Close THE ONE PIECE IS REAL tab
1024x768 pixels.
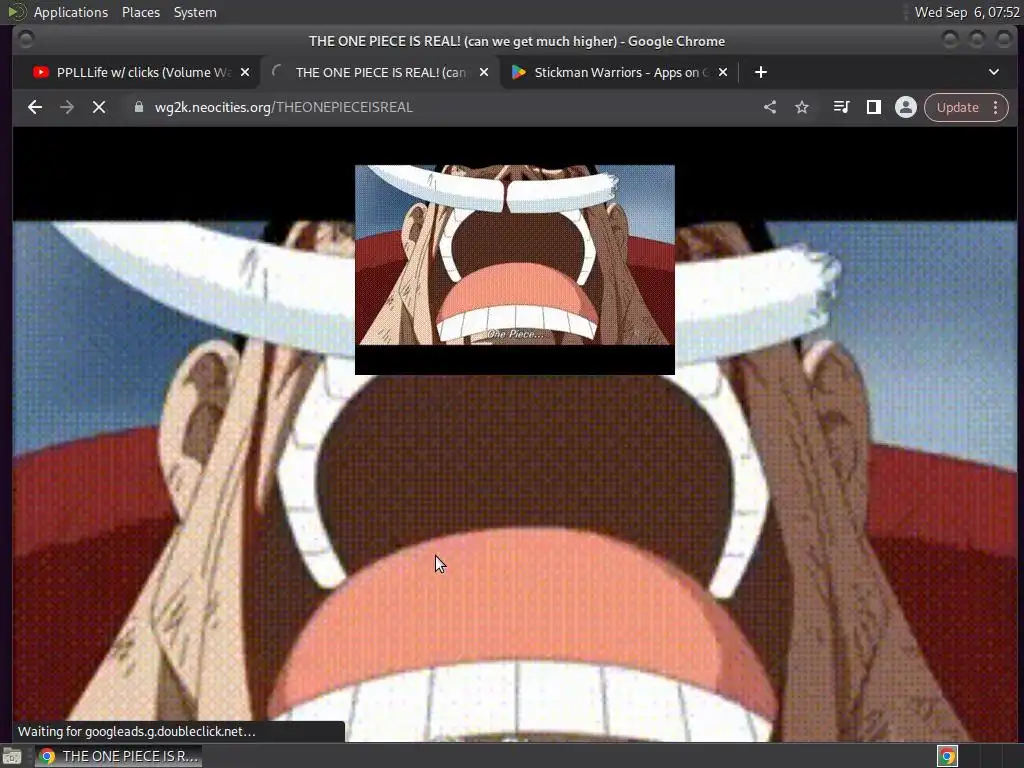484,72
